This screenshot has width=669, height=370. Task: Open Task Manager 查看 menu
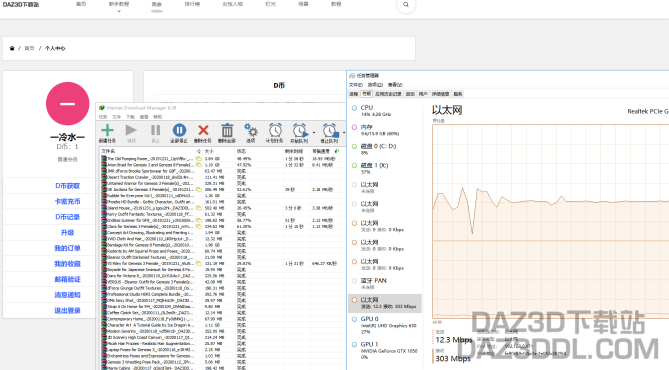[395, 85]
